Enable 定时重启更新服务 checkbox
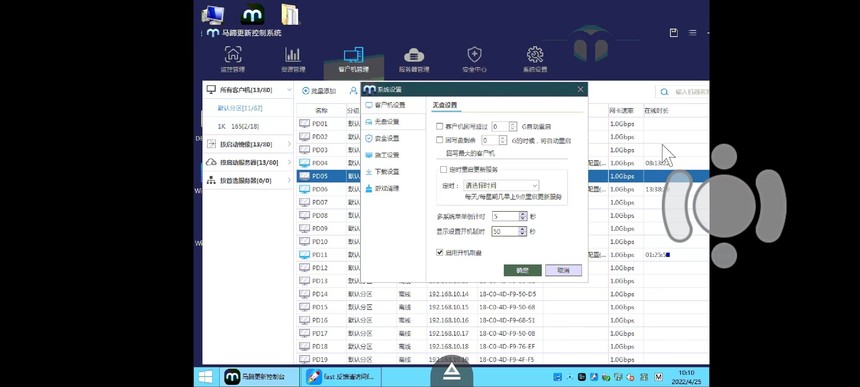 [444, 170]
